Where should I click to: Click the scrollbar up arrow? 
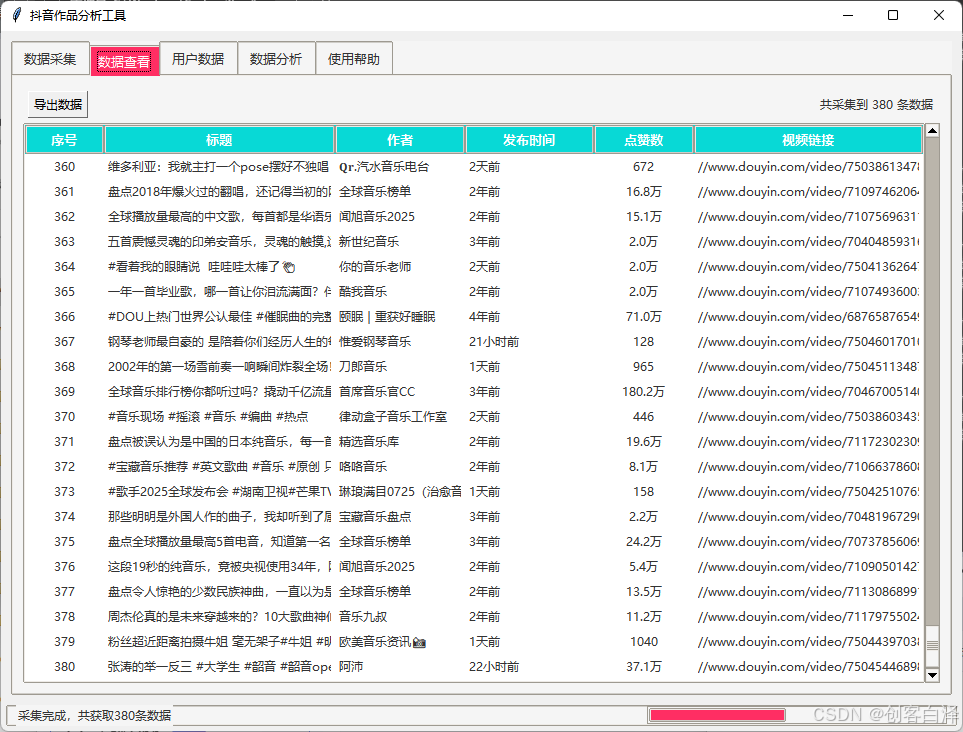click(x=932, y=131)
